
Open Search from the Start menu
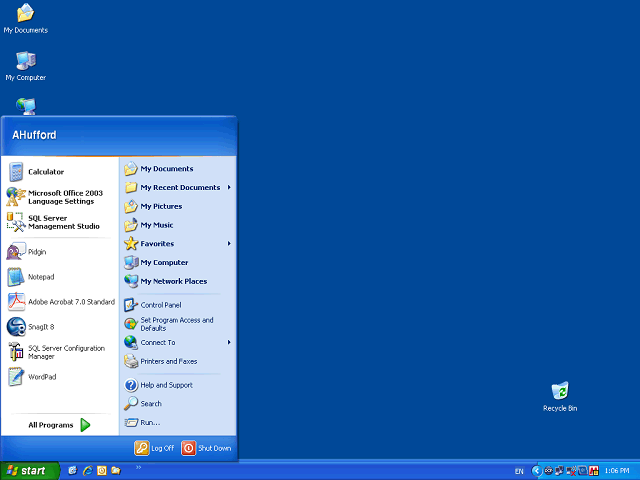pyautogui.click(x=178, y=404)
